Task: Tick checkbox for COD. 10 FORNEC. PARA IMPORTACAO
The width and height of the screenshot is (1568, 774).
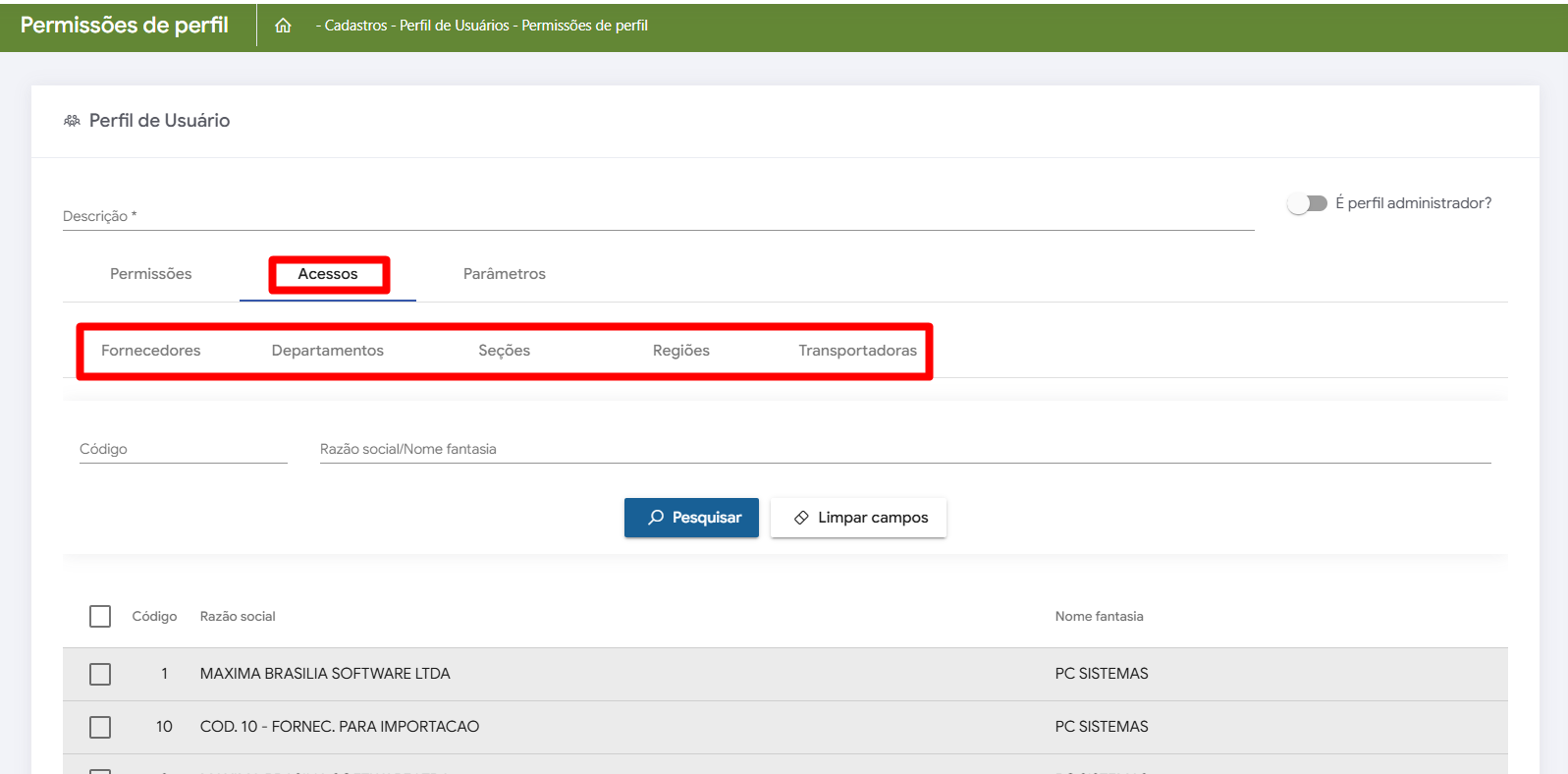Action: click(100, 727)
